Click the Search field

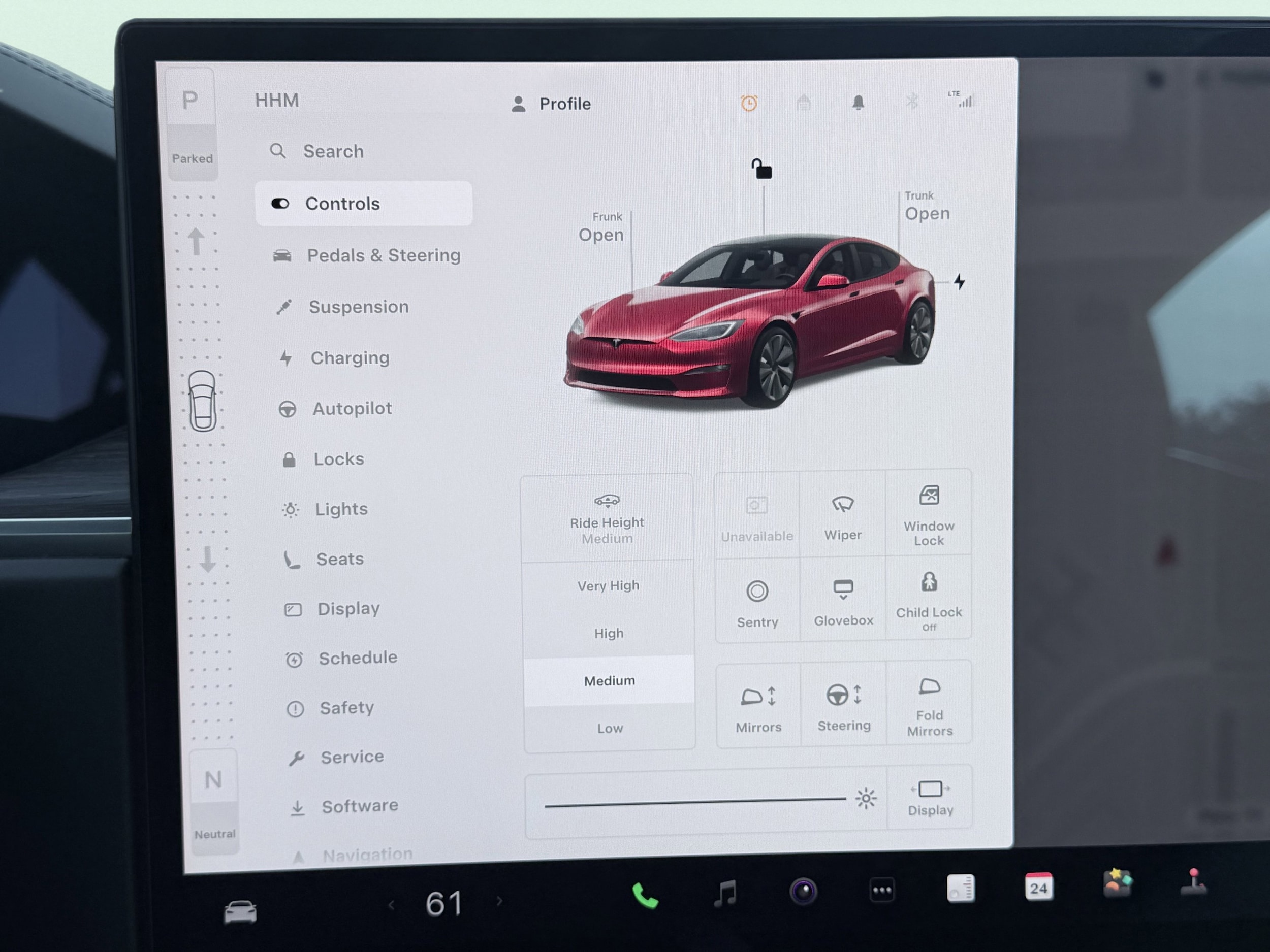(x=333, y=151)
